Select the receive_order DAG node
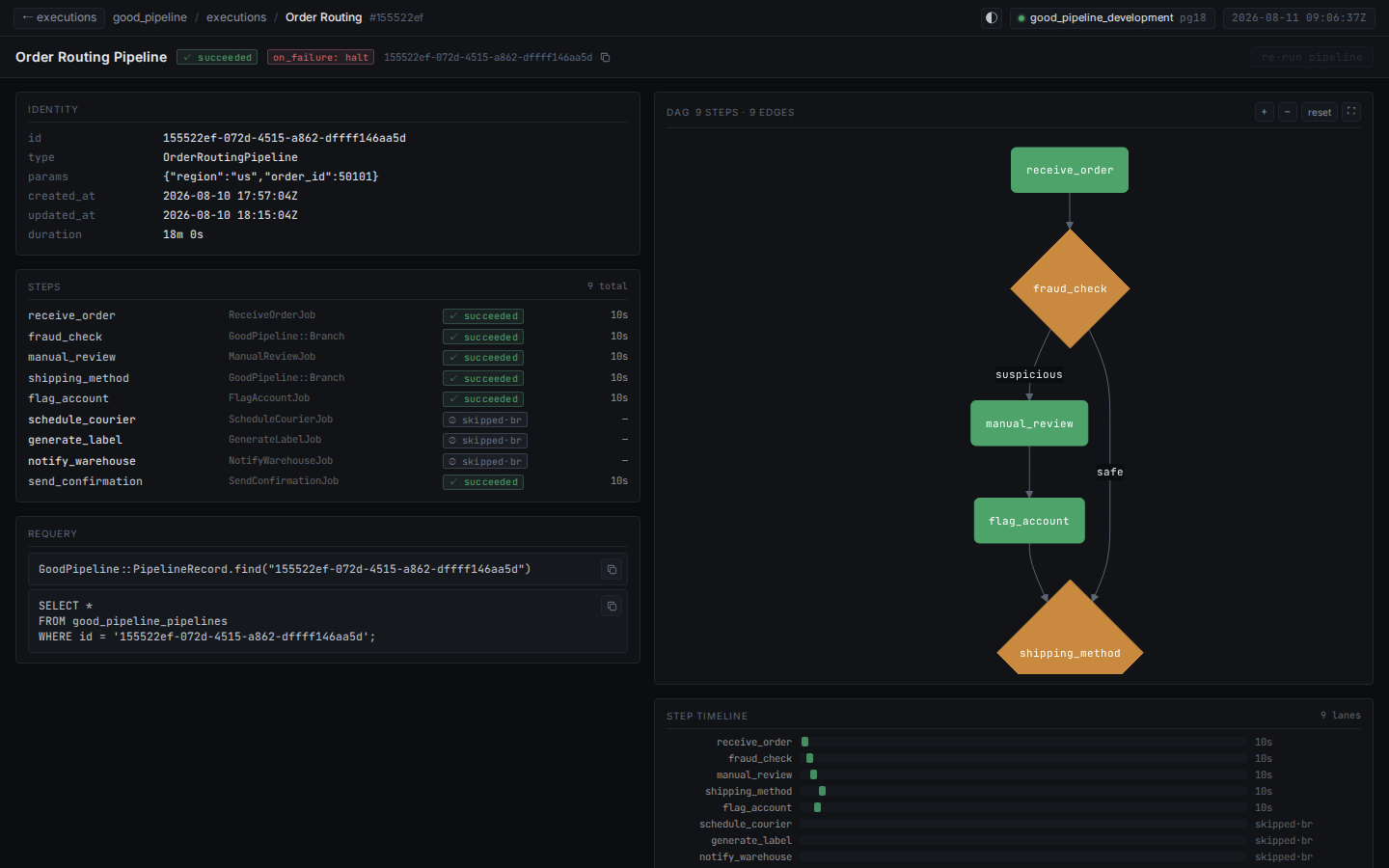Viewport: 1389px width, 868px height. coord(1070,170)
